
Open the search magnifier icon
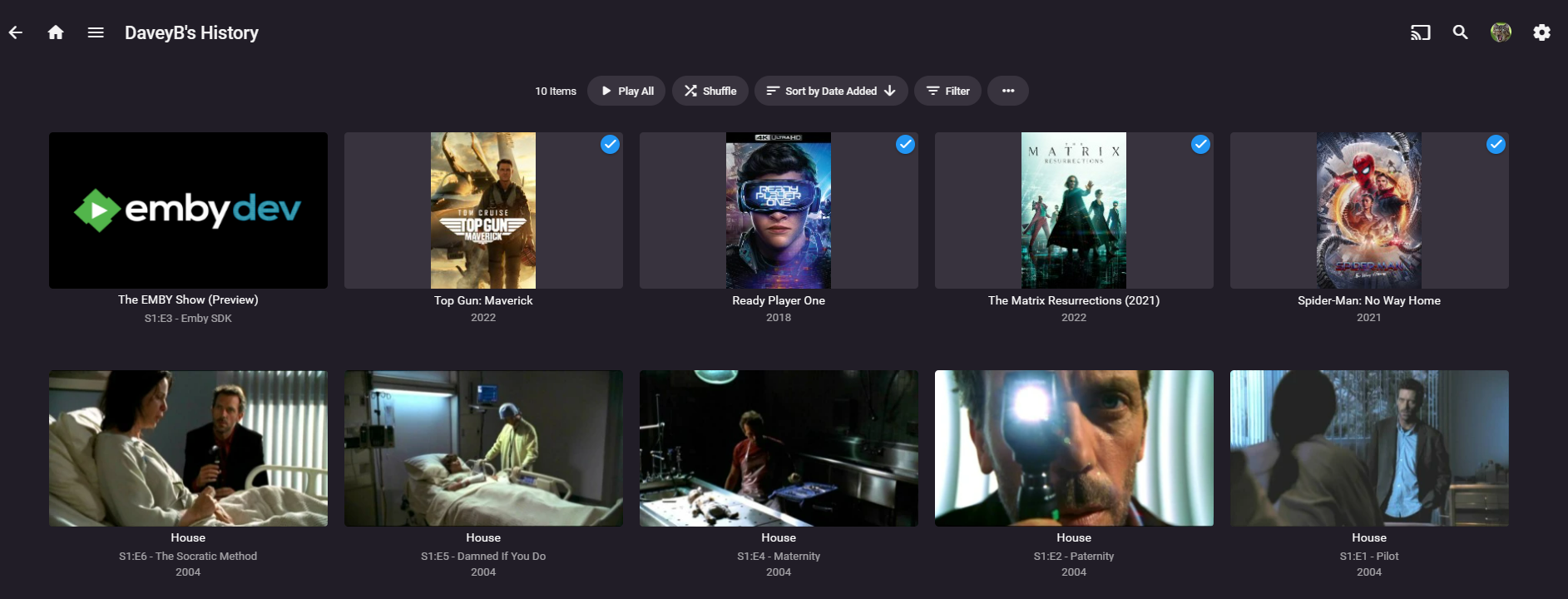[x=1460, y=32]
